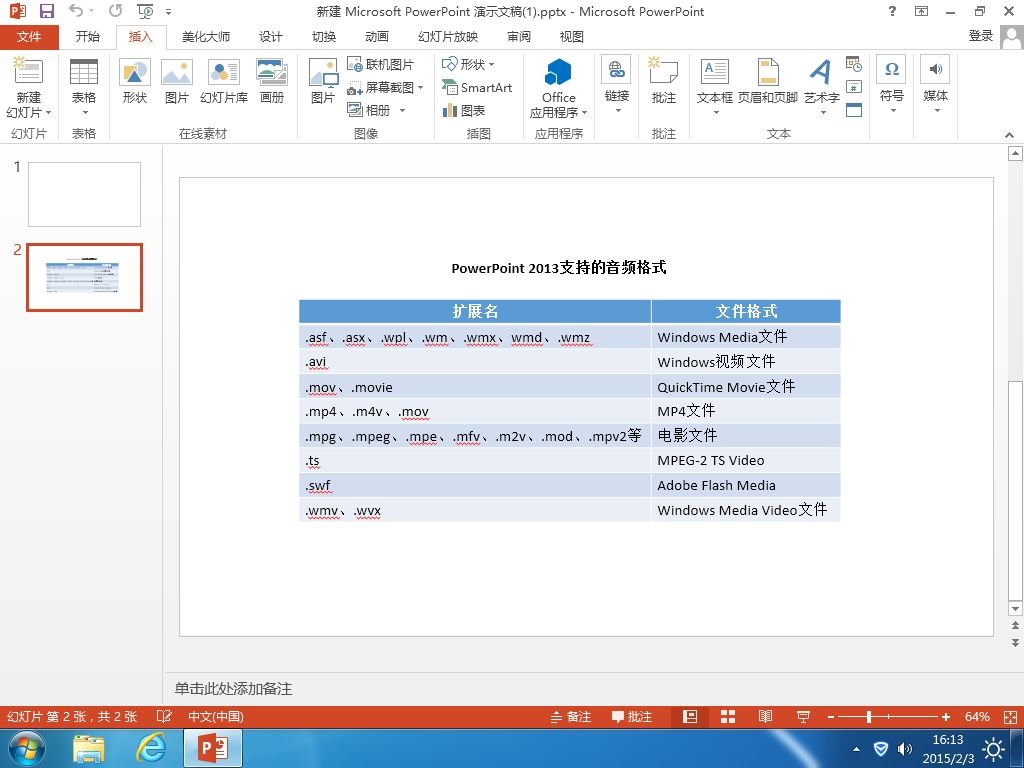
Task: Switch to the Design (设计) tab
Action: [x=270, y=37]
